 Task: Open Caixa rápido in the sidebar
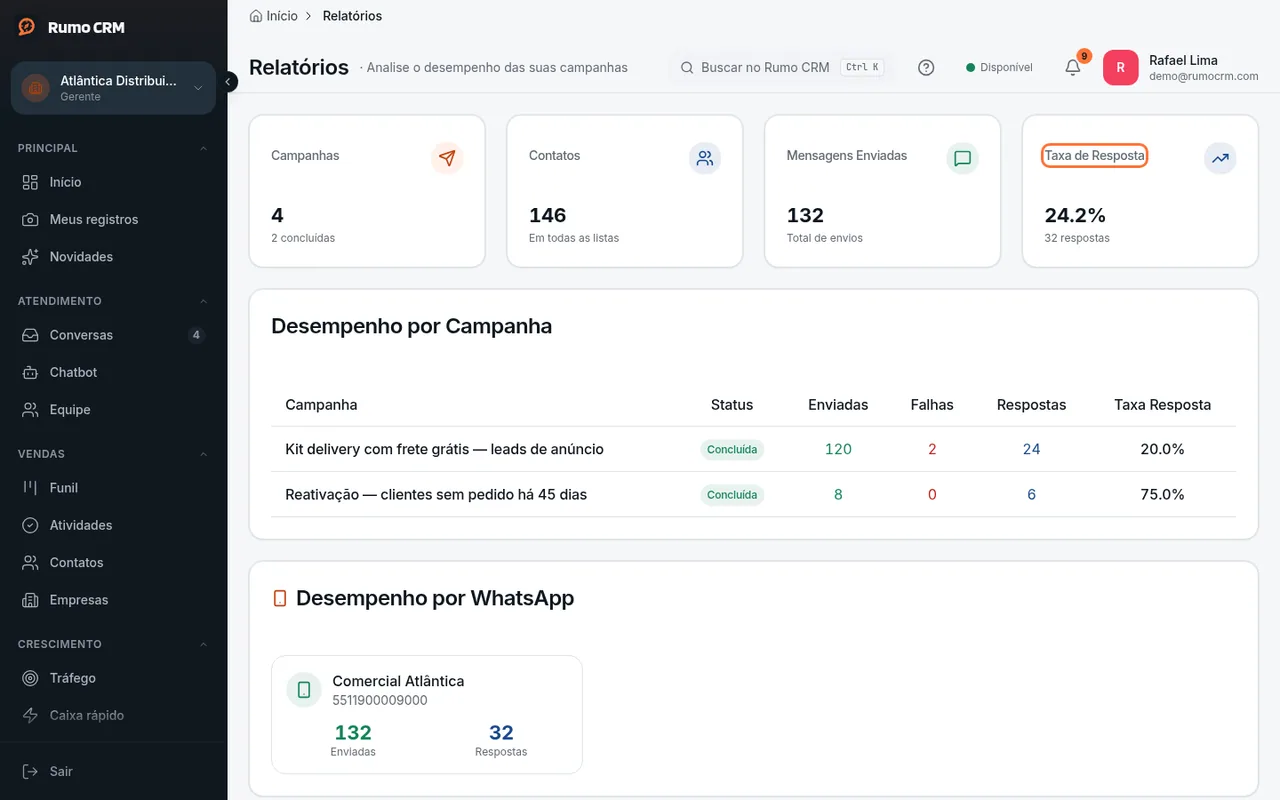point(113,715)
